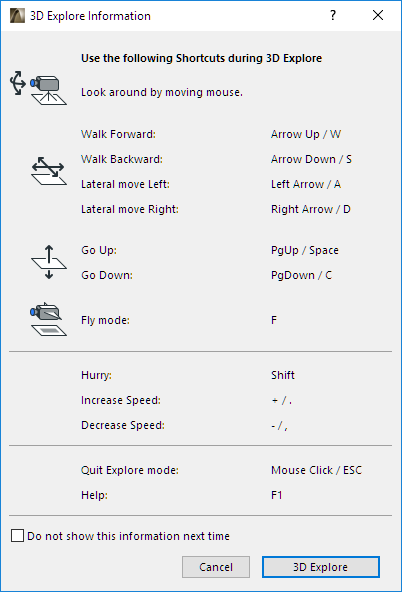This screenshot has width=402, height=592.
Task: Close the 3D Explore Information dialog
Action: [x=378, y=15]
